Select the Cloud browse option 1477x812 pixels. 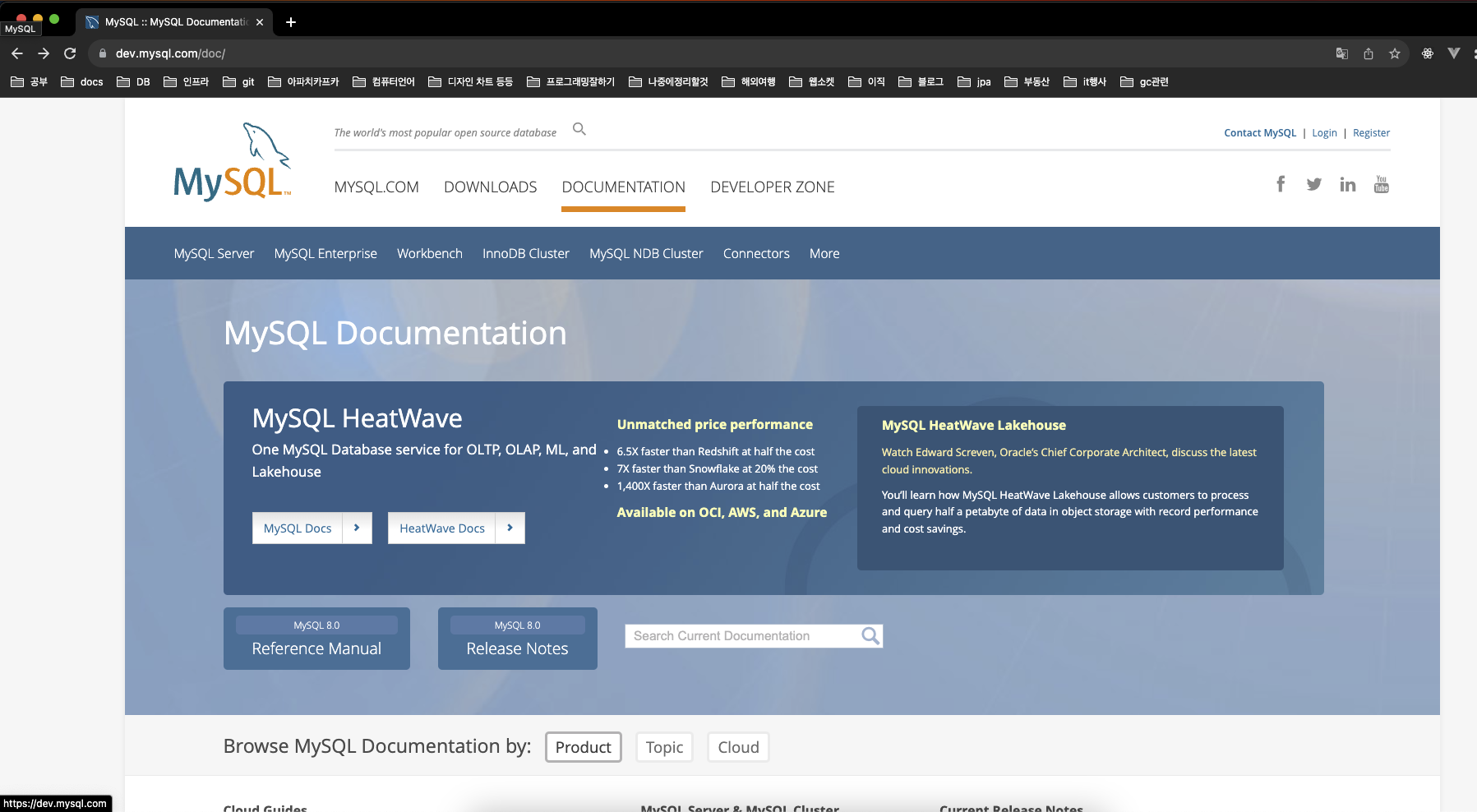738,747
